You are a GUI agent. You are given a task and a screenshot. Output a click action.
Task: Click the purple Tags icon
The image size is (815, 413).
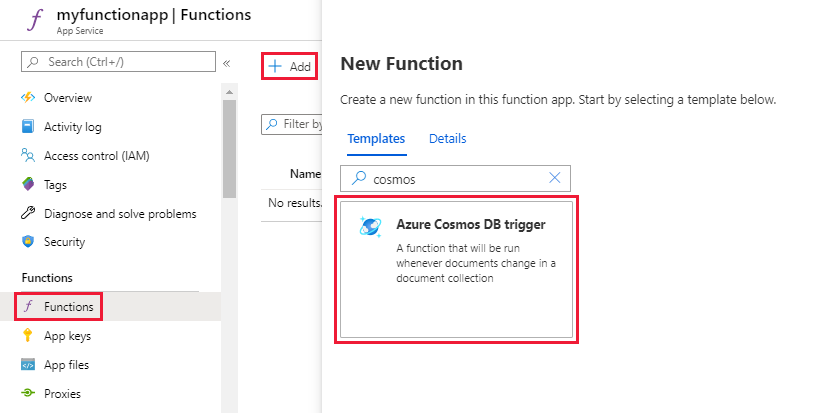28,185
